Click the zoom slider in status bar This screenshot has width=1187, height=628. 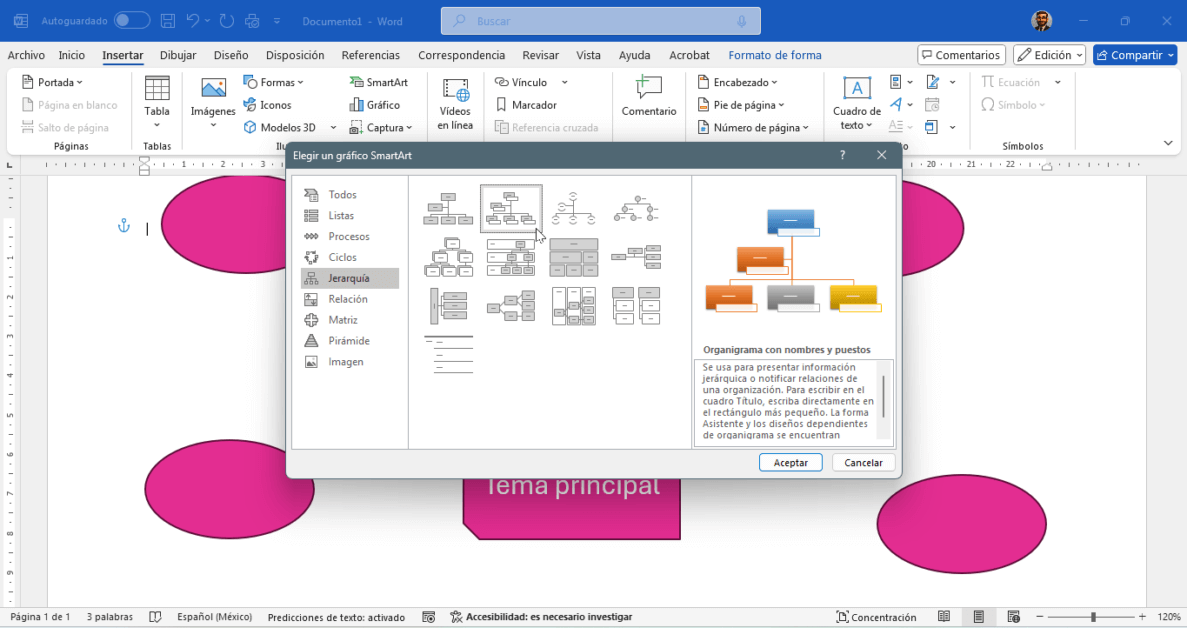tap(1093, 617)
